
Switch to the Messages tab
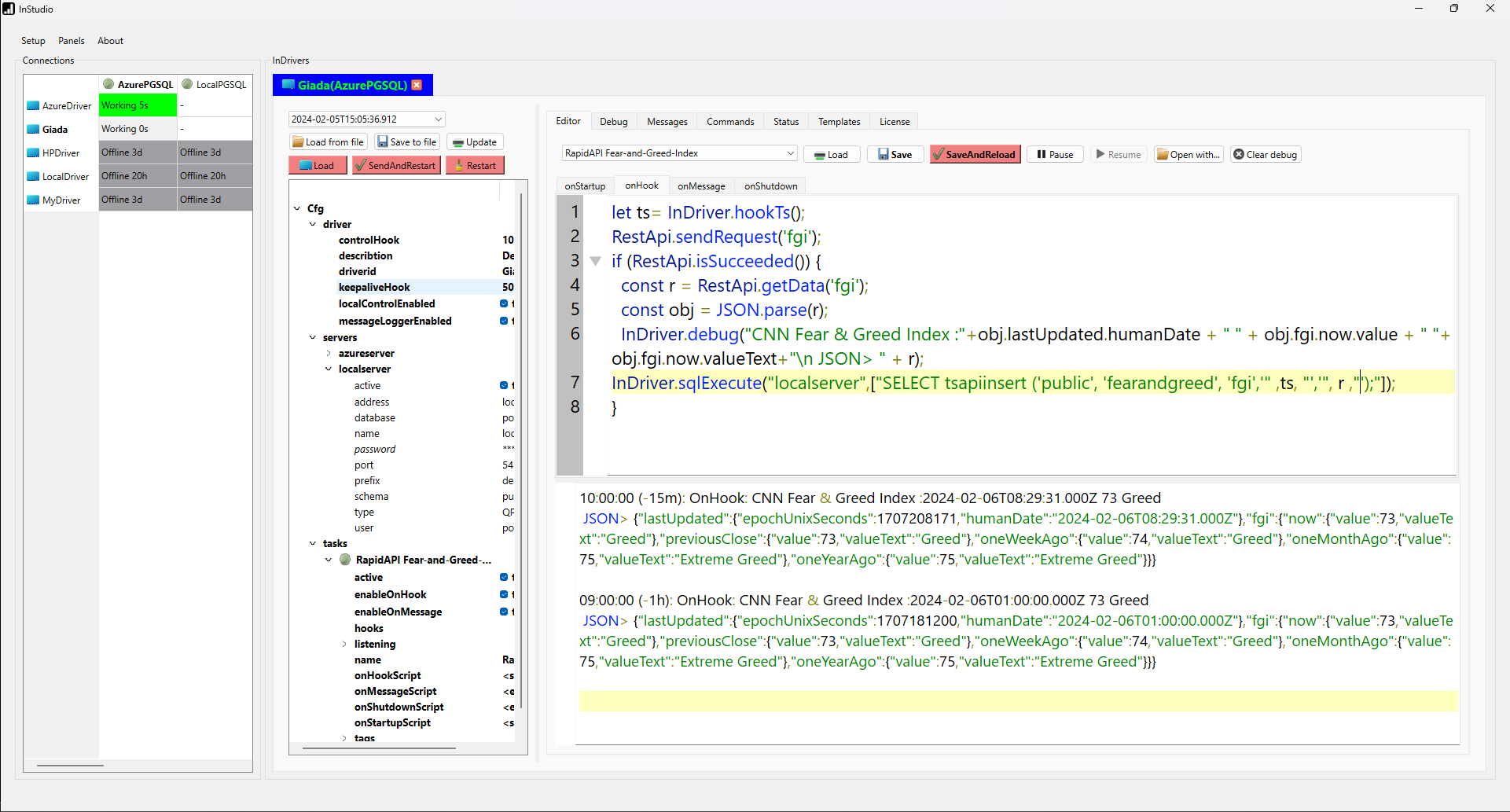(x=667, y=122)
